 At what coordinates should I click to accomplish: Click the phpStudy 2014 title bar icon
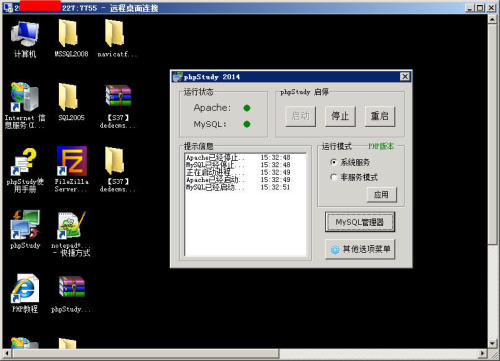pos(177,77)
